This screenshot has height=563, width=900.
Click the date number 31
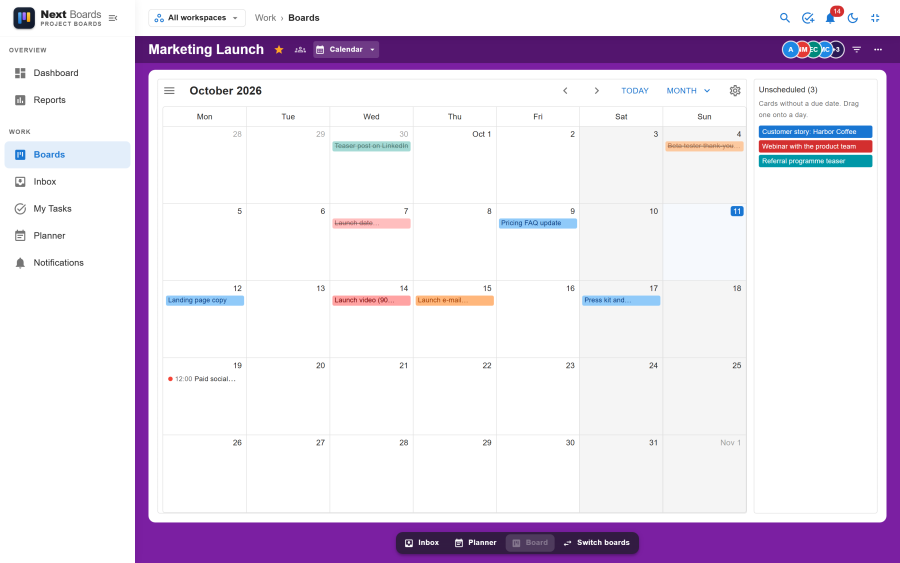(653, 442)
